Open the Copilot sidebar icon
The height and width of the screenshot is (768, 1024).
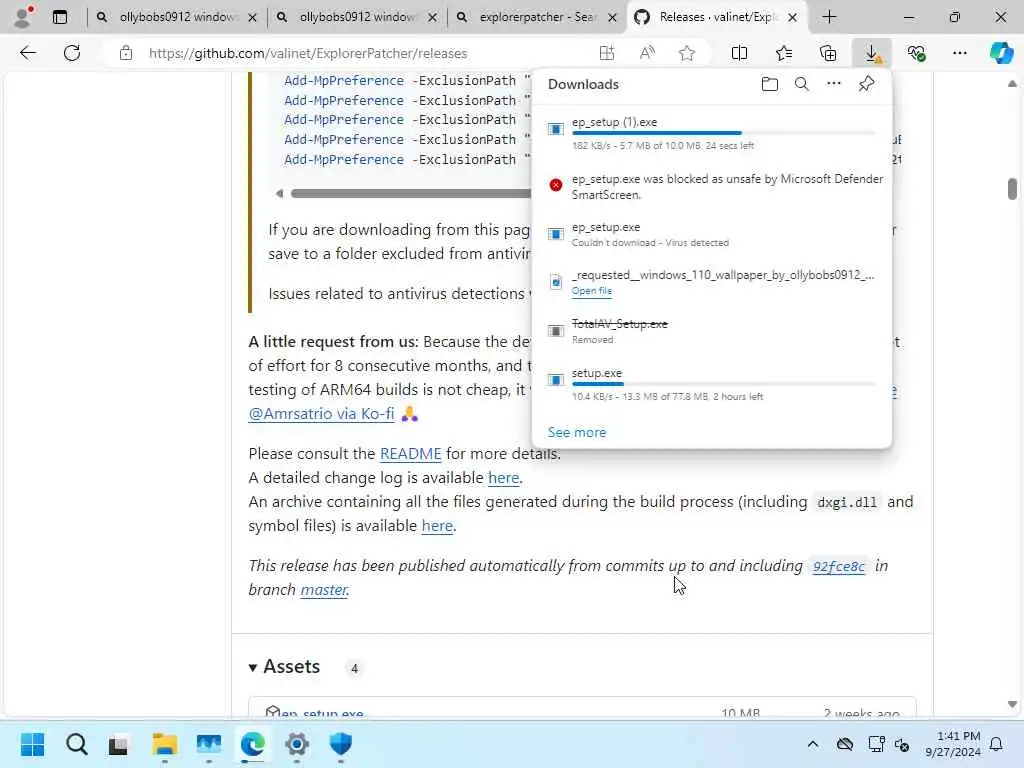click(x=1001, y=53)
